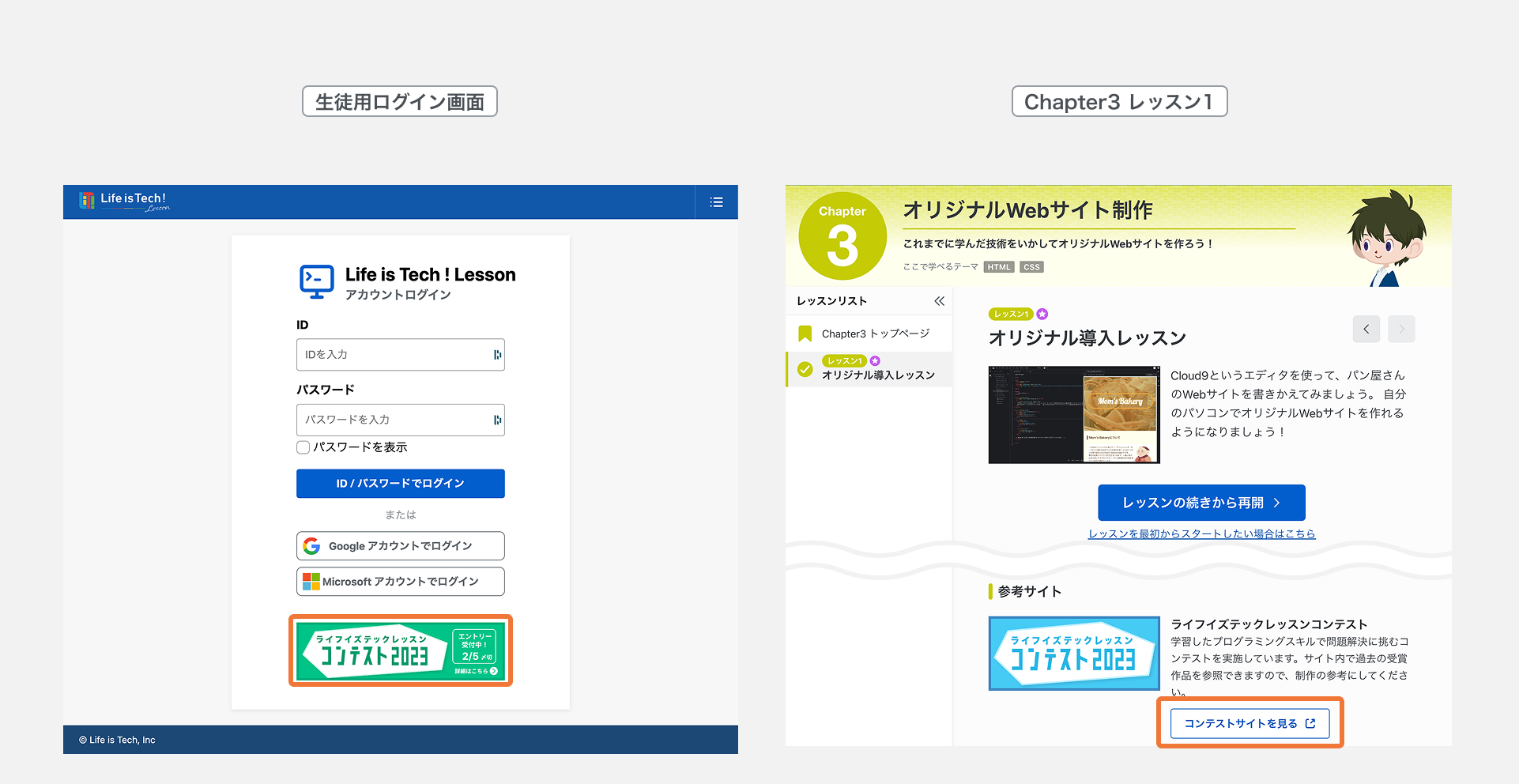
Task: Click the Chapter 3 circle badge
Action: pos(842,236)
